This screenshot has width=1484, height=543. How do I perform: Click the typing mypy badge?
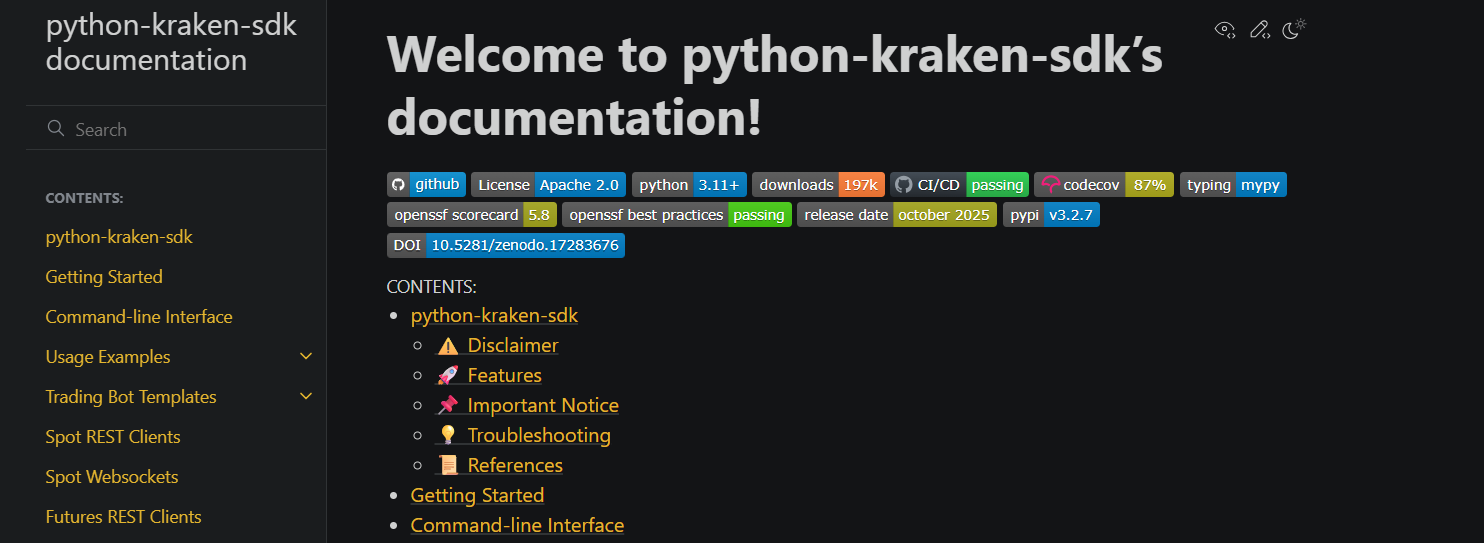(x=1233, y=184)
